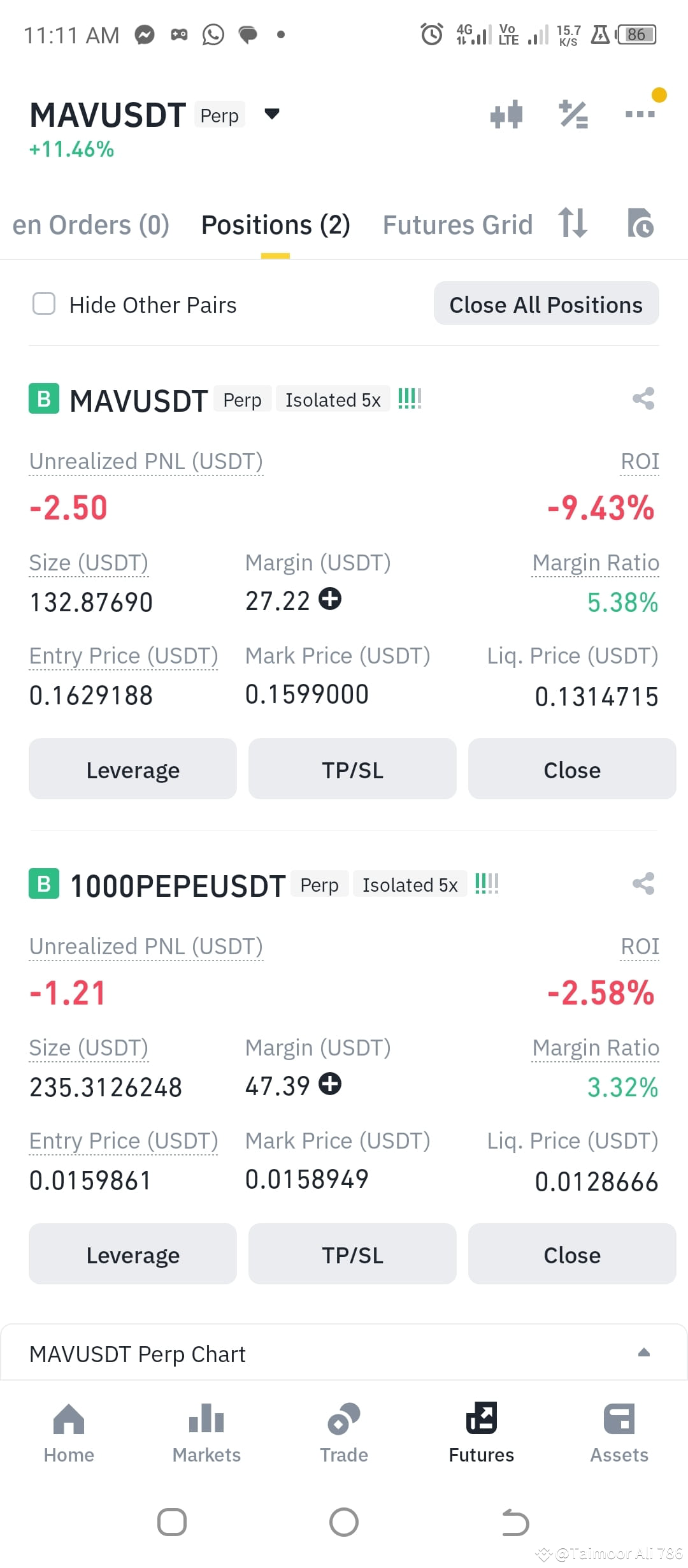The height and width of the screenshot is (1568, 688).
Task: Add margin to 1000PEPEUSDT position
Action: point(330,1084)
